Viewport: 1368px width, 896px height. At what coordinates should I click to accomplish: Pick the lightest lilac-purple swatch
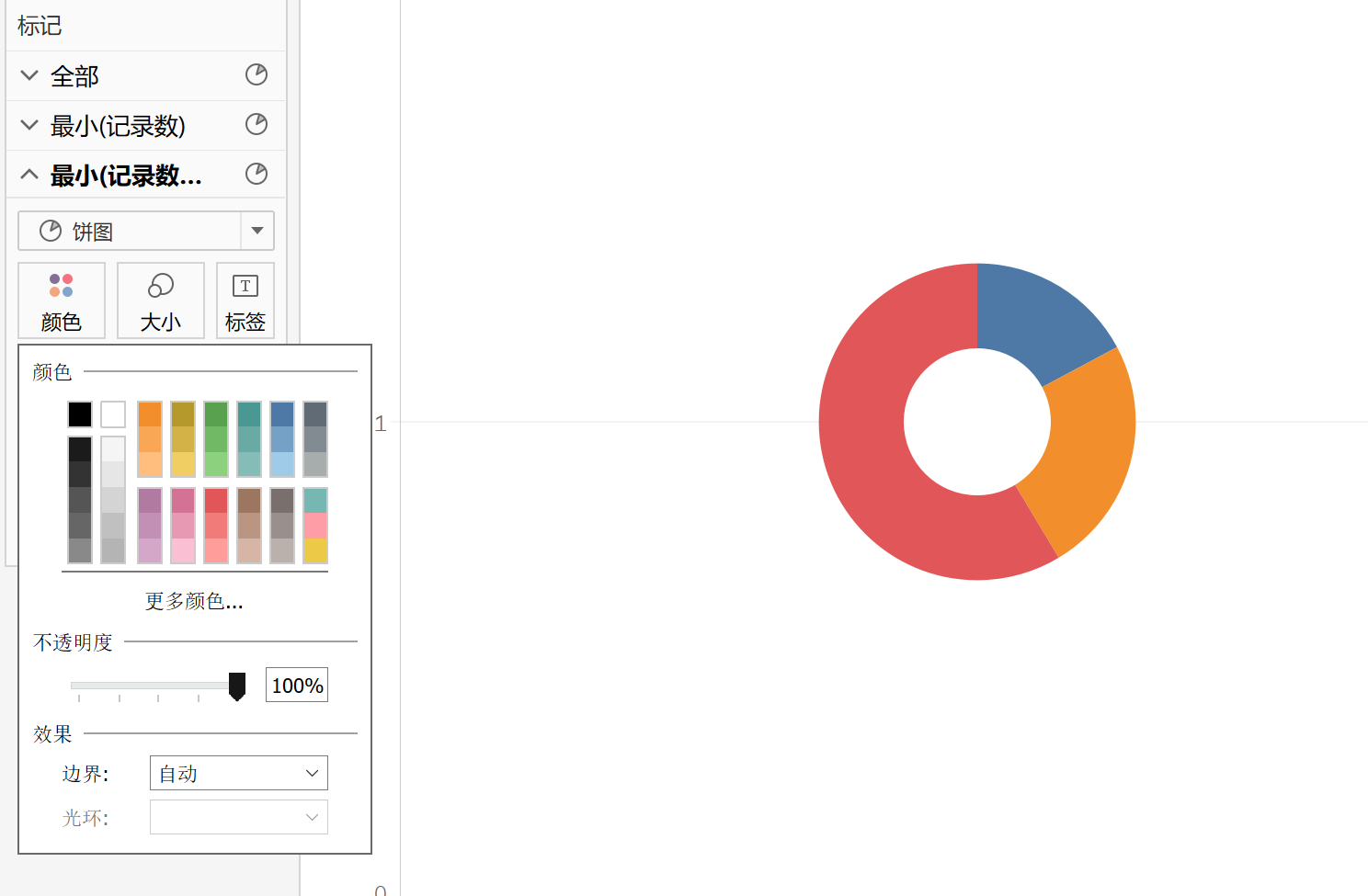(x=150, y=550)
